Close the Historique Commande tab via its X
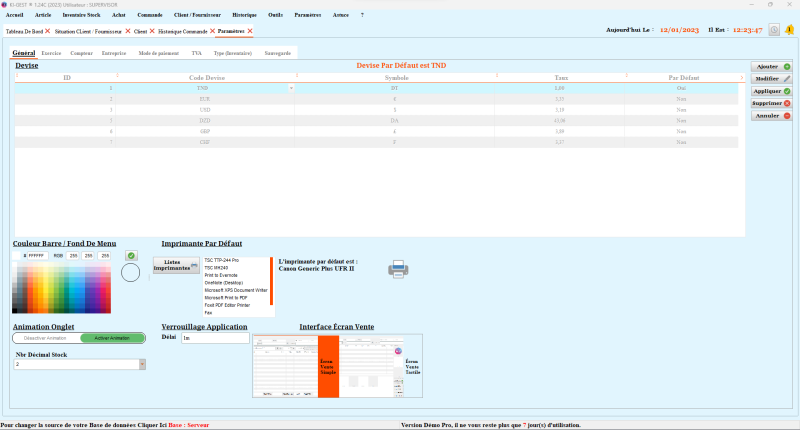The width and height of the screenshot is (800, 430). tap(212, 31)
